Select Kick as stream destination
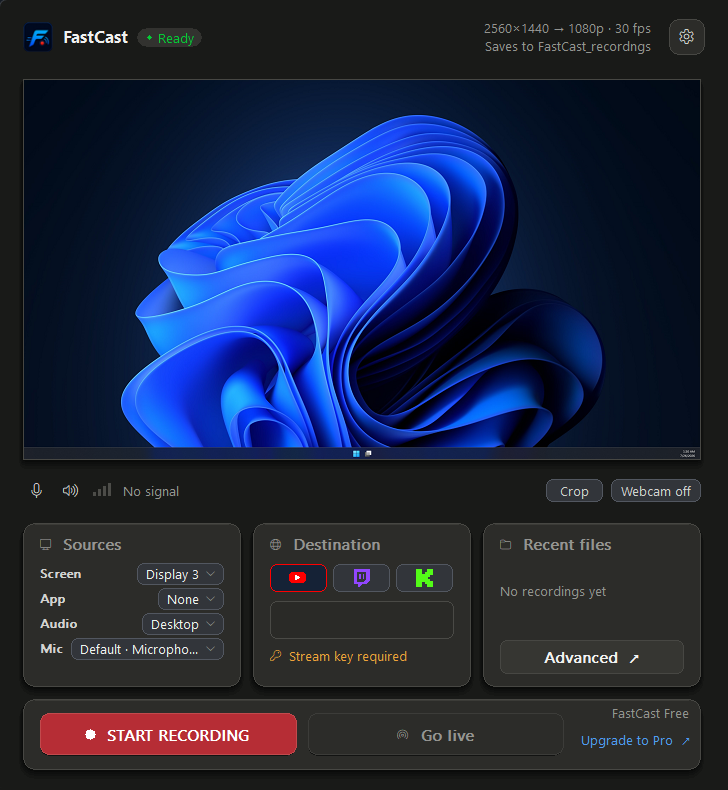Image resolution: width=728 pixels, height=790 pixels. pos(424,577)
